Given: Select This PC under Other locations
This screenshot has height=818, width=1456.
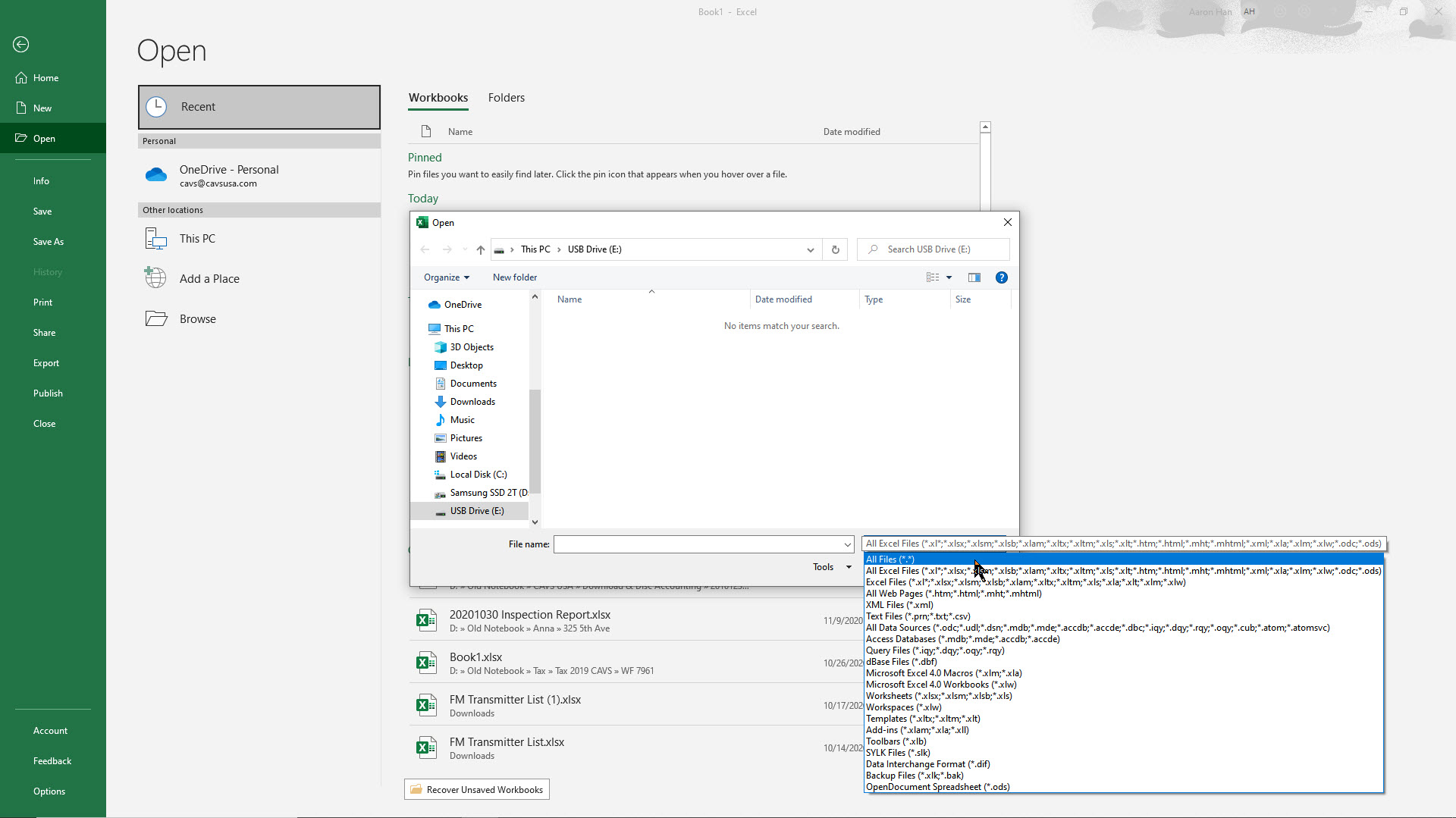Looking at the screenshot, I should (197, 239).
